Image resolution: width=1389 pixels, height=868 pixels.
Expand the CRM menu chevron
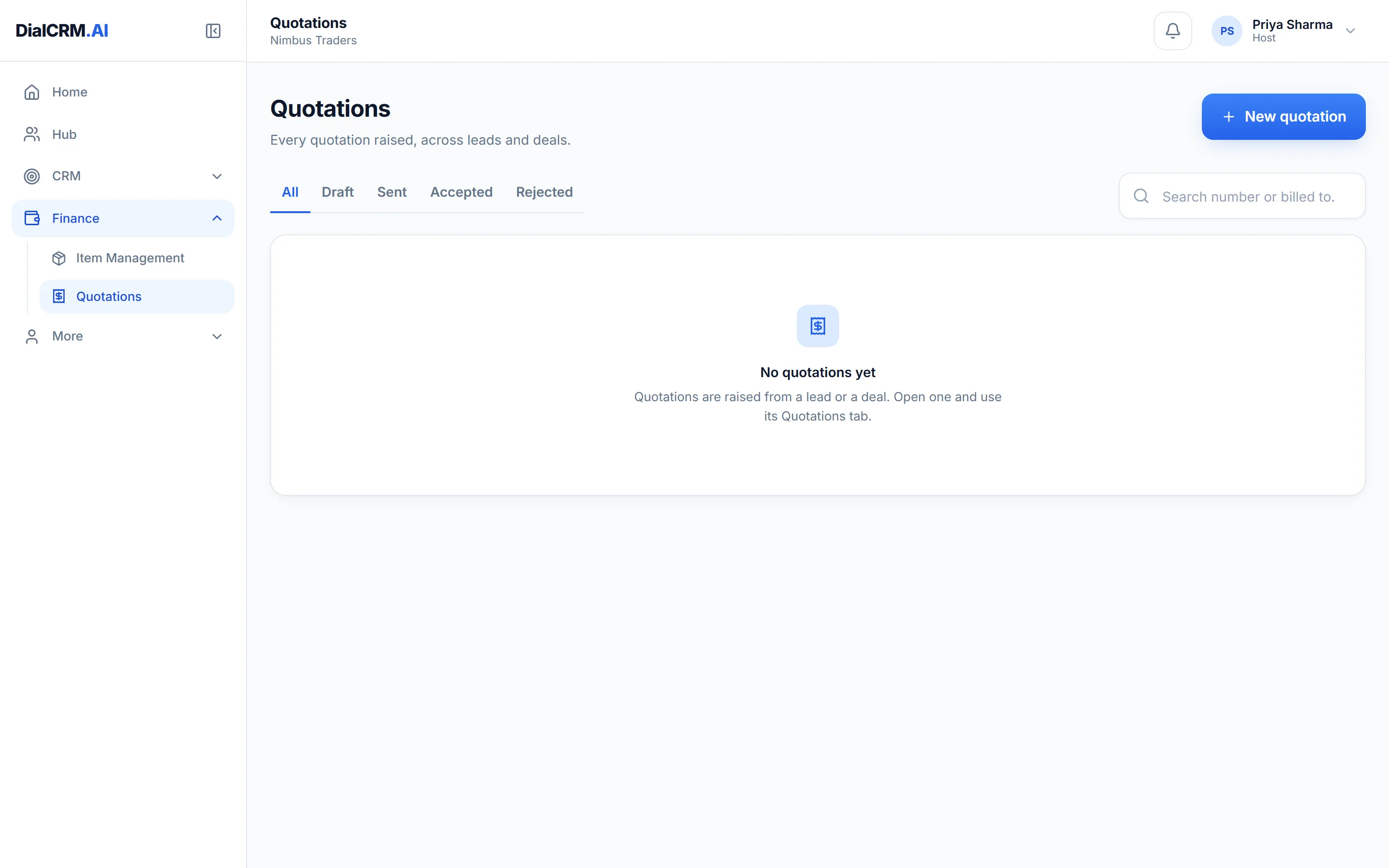click(217, 176)
